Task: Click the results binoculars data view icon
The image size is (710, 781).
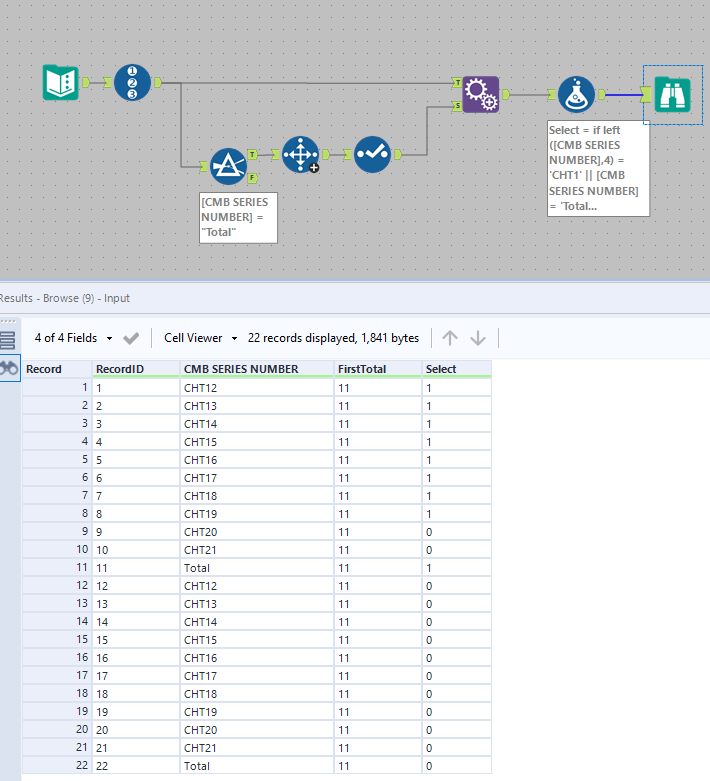Action: point(9,368)
